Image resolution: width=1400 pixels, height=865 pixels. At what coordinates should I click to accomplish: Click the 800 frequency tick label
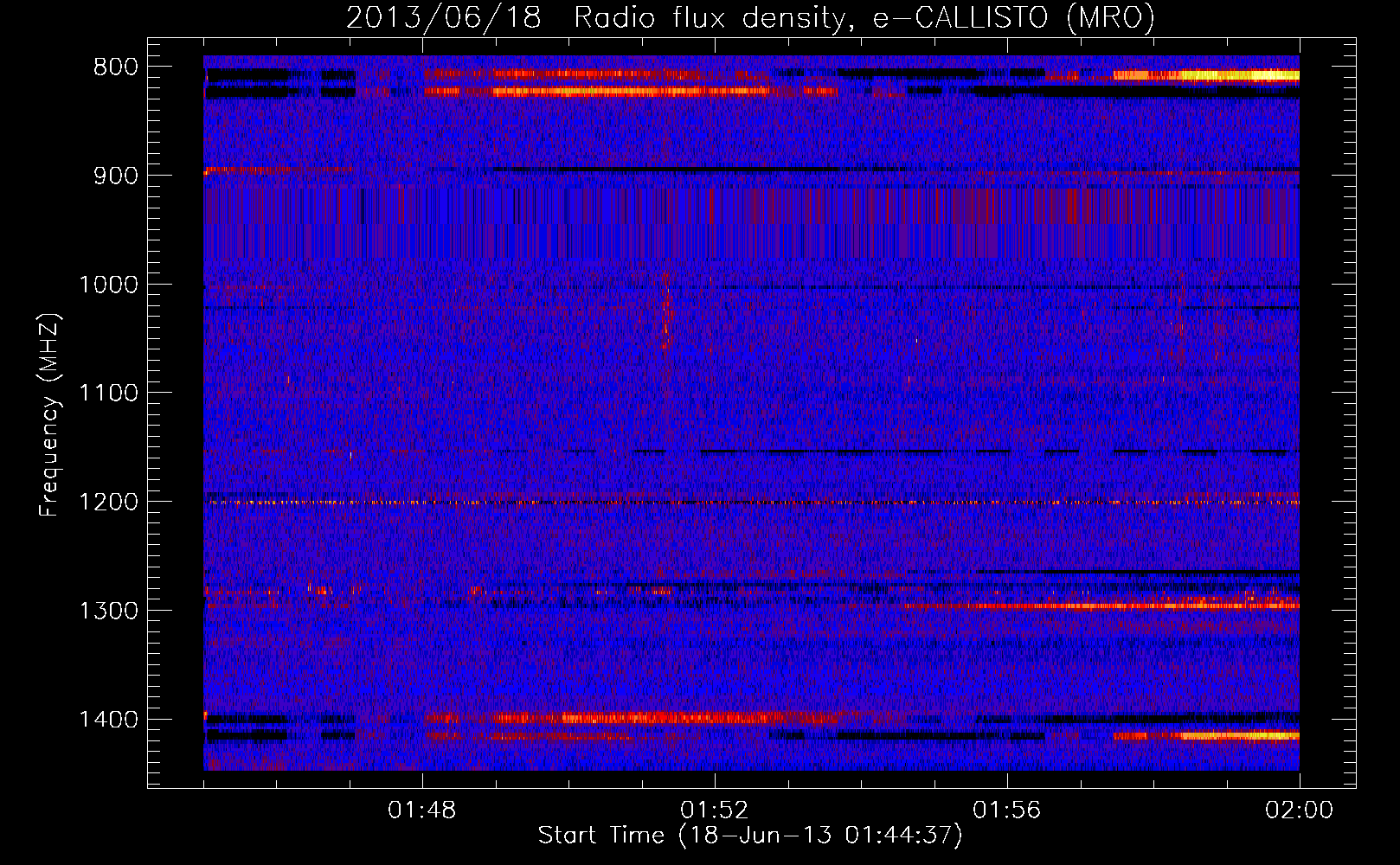pos(114,67)
